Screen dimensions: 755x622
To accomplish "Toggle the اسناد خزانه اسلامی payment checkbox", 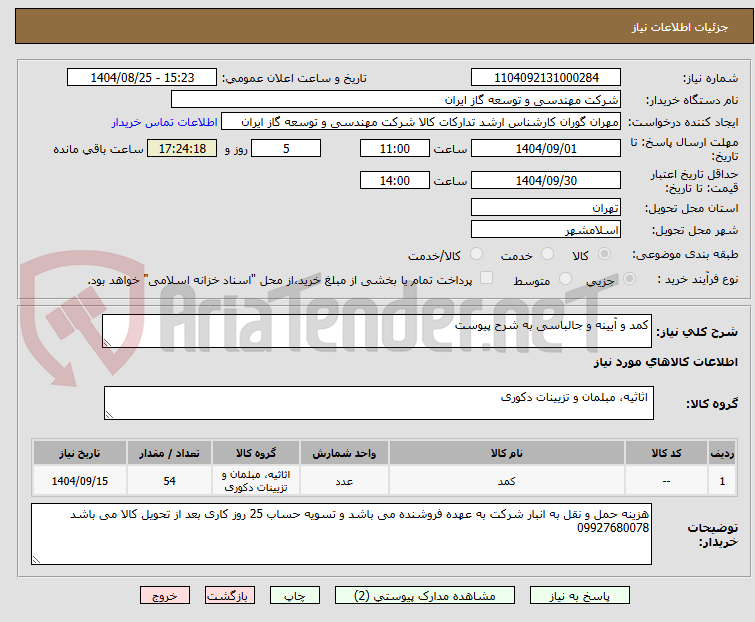I will [486, 278].
